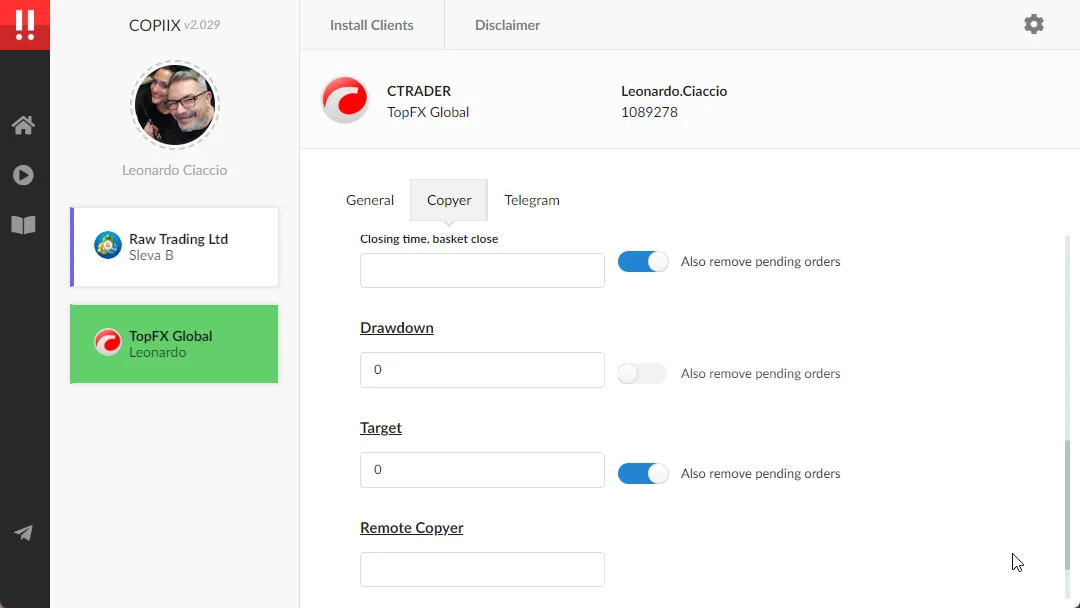Enable pending orders toggle for Drawdown
Image resolution: width=1080 pixels, height=608 pixels.
[643, 373]
